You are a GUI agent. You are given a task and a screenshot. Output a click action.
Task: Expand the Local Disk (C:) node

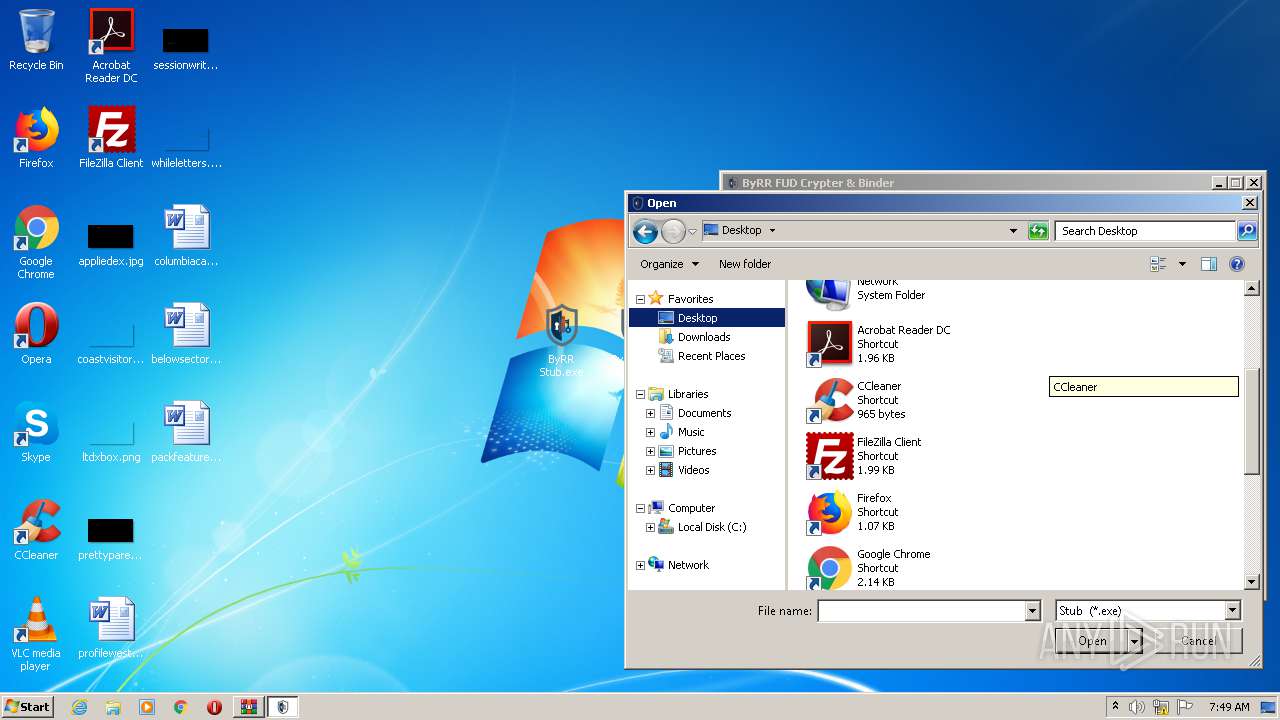(650, 527)
